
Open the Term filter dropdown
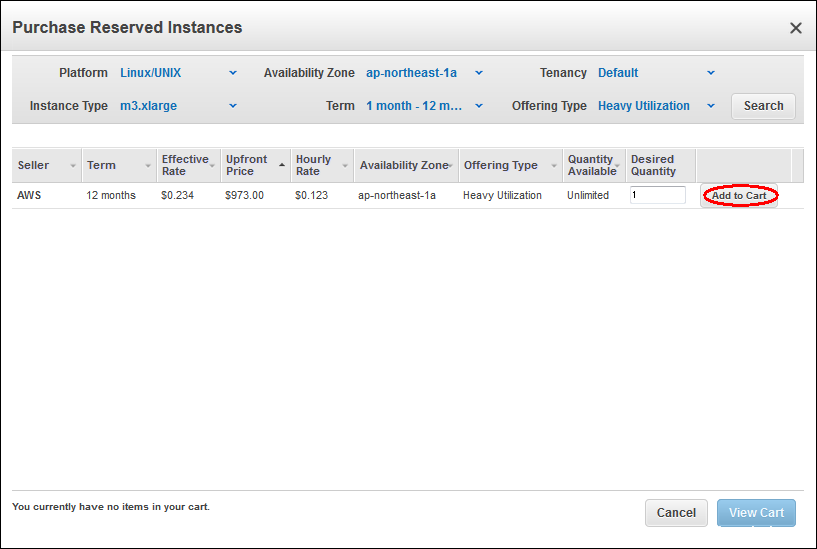(x=424, y=106)
